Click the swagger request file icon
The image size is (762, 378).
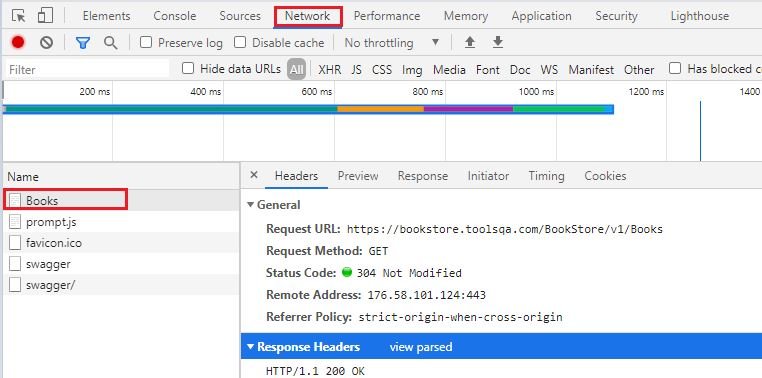click(x=16, y=264)
